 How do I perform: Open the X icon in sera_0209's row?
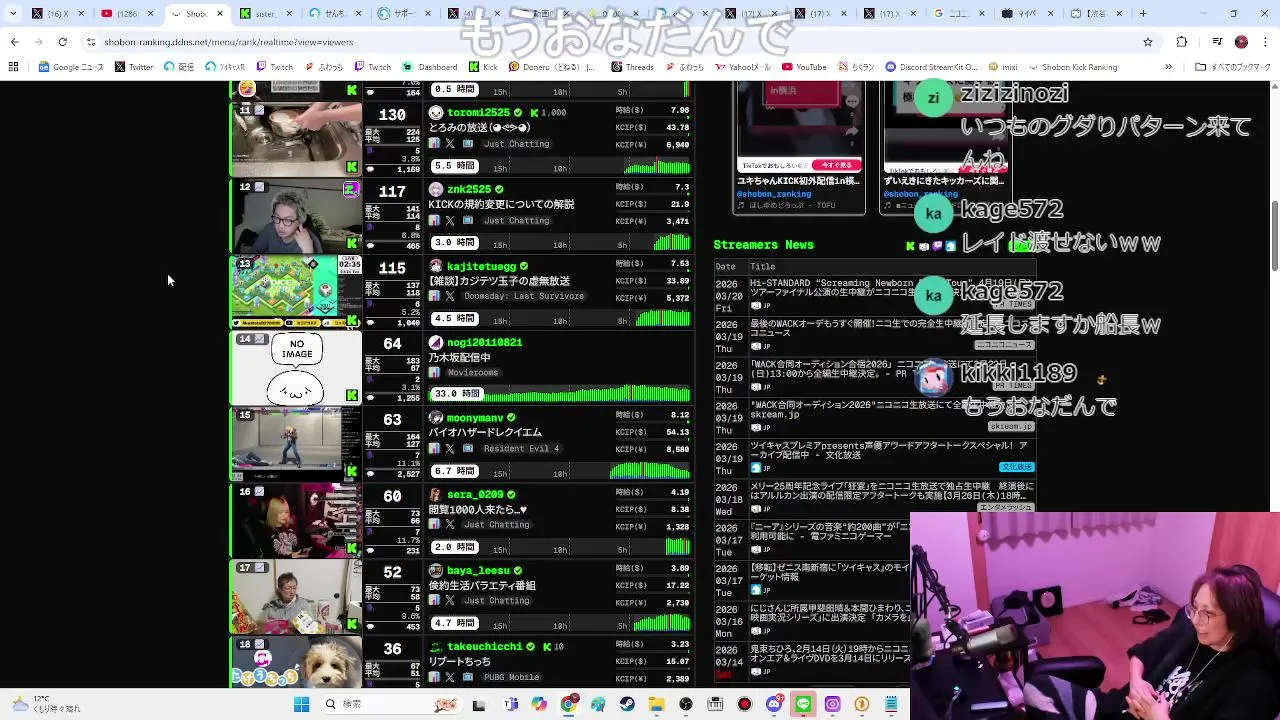click(450, 525)
